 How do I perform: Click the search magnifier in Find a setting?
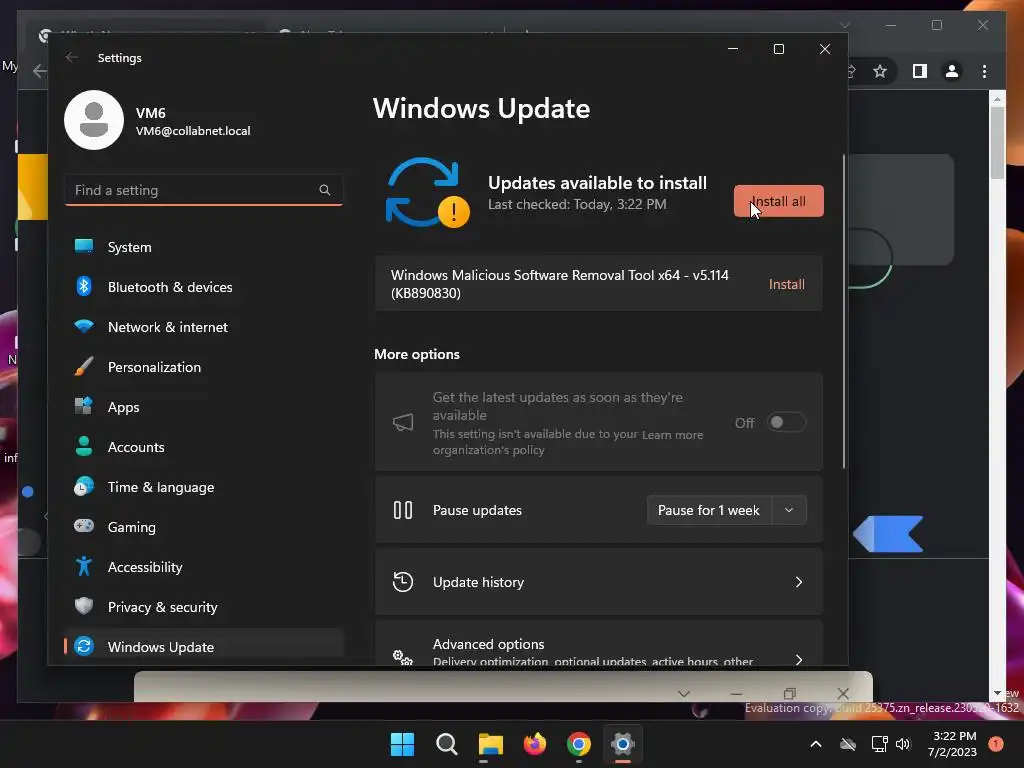coord(325,190)
